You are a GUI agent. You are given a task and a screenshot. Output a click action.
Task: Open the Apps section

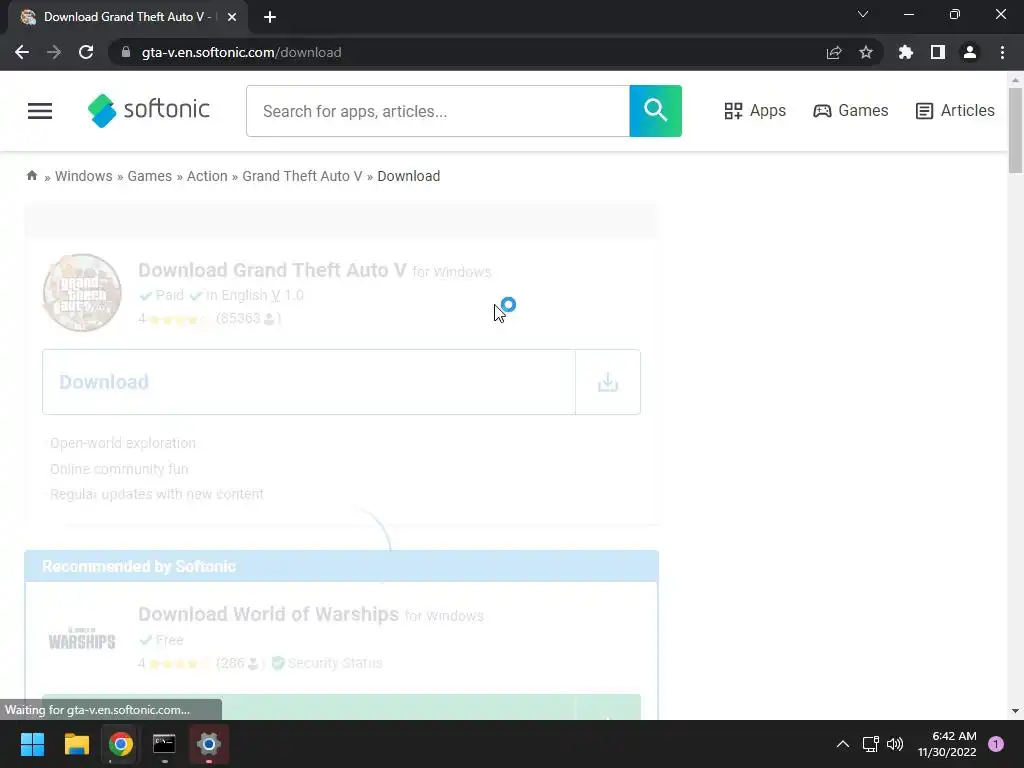[755, 111]
